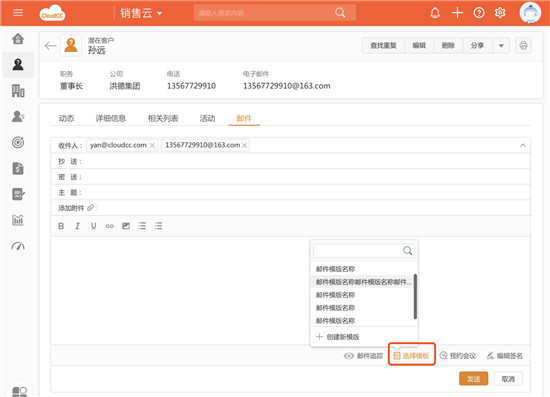This screenshot has height=397, width=550.
Task: Insert a hyperlink
Action: tap(109, 226)
